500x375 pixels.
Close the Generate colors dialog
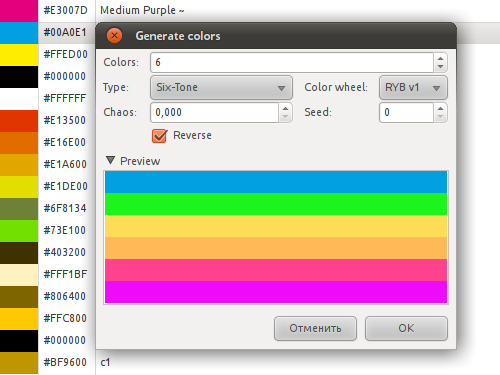click(x=114, y=35)
